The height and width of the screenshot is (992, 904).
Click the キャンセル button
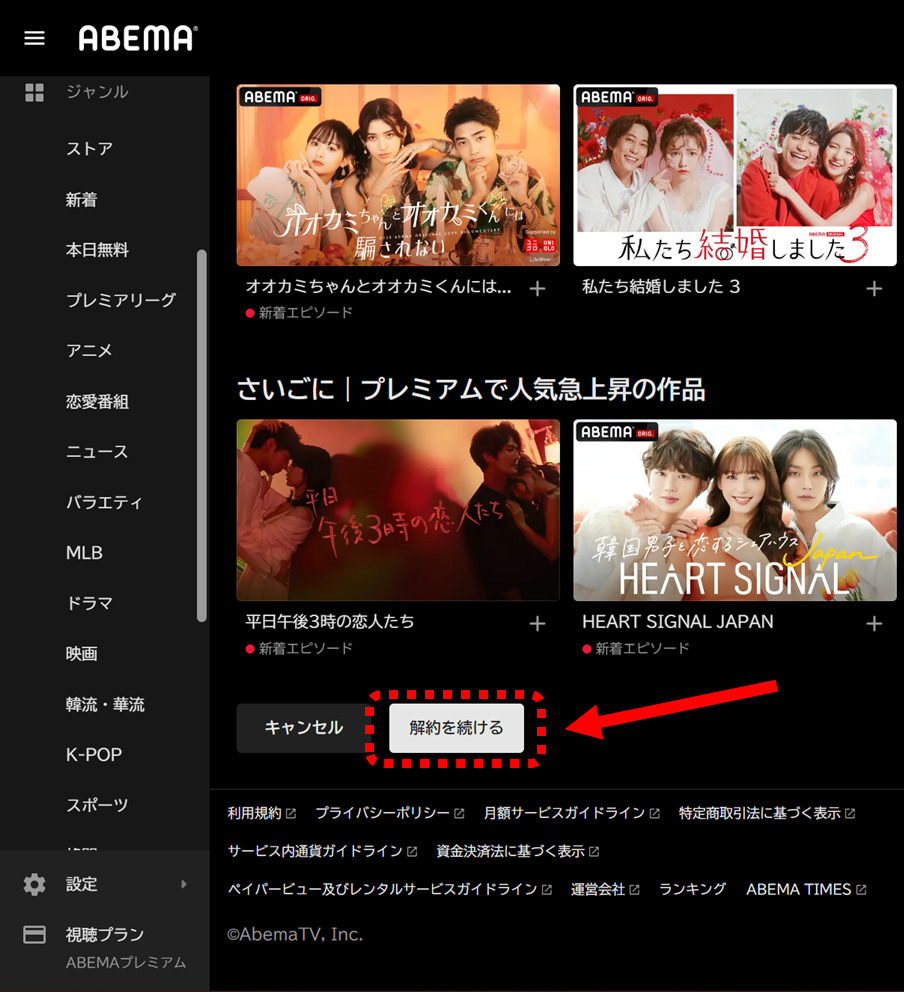(x=303, y=728)
